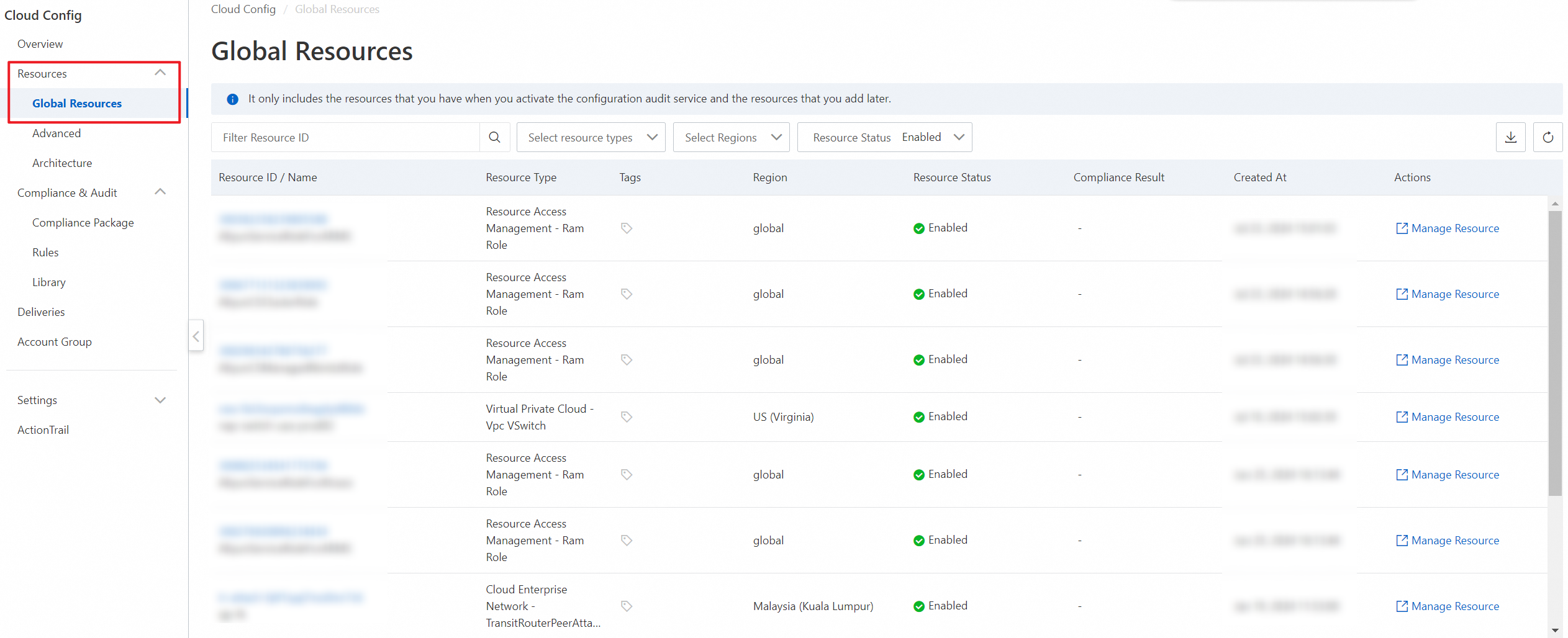
Task: Select Global Resources in sidebar
Action: coord(77,104)
